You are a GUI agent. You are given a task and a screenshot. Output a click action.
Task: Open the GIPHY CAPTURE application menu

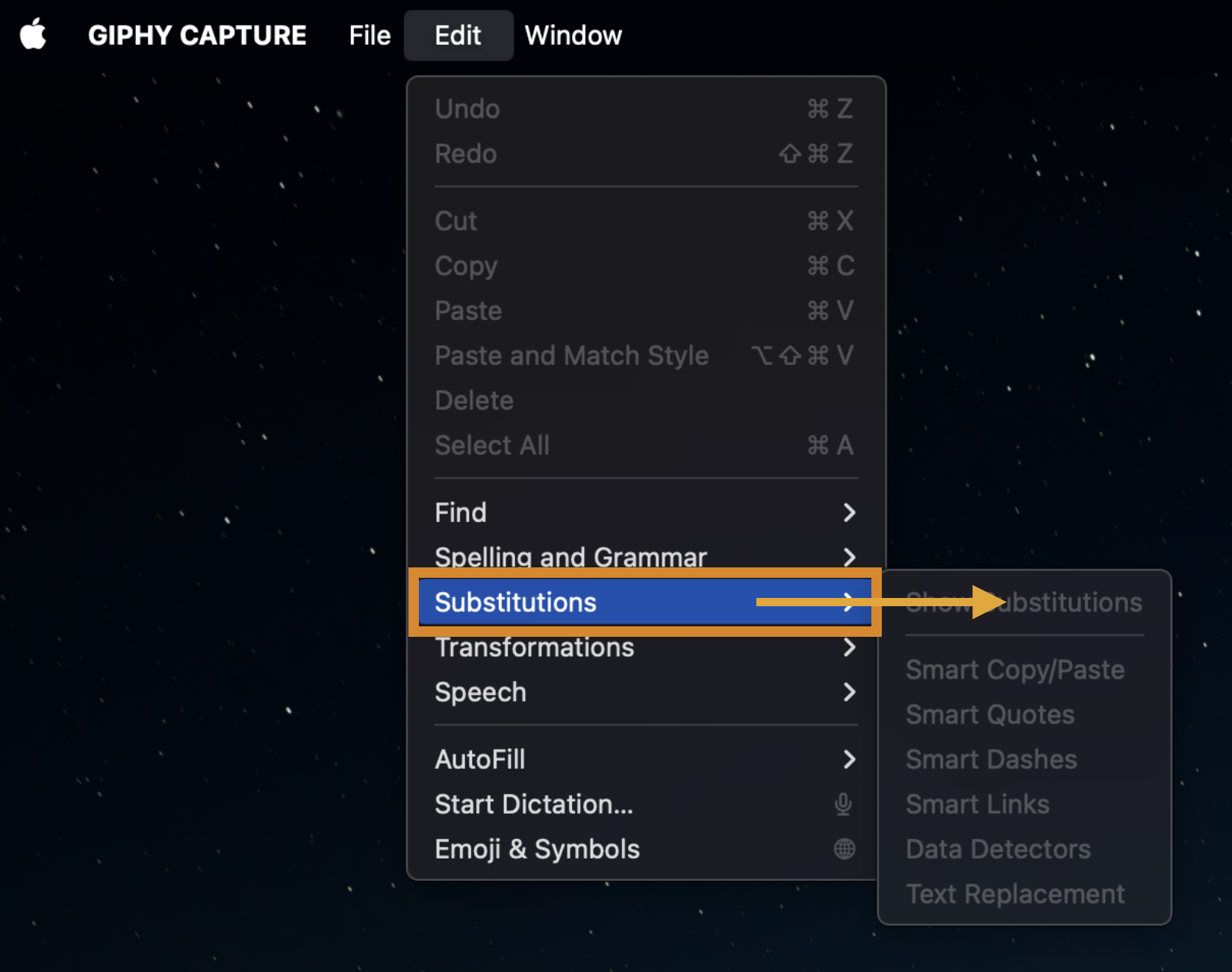[197, 35]
